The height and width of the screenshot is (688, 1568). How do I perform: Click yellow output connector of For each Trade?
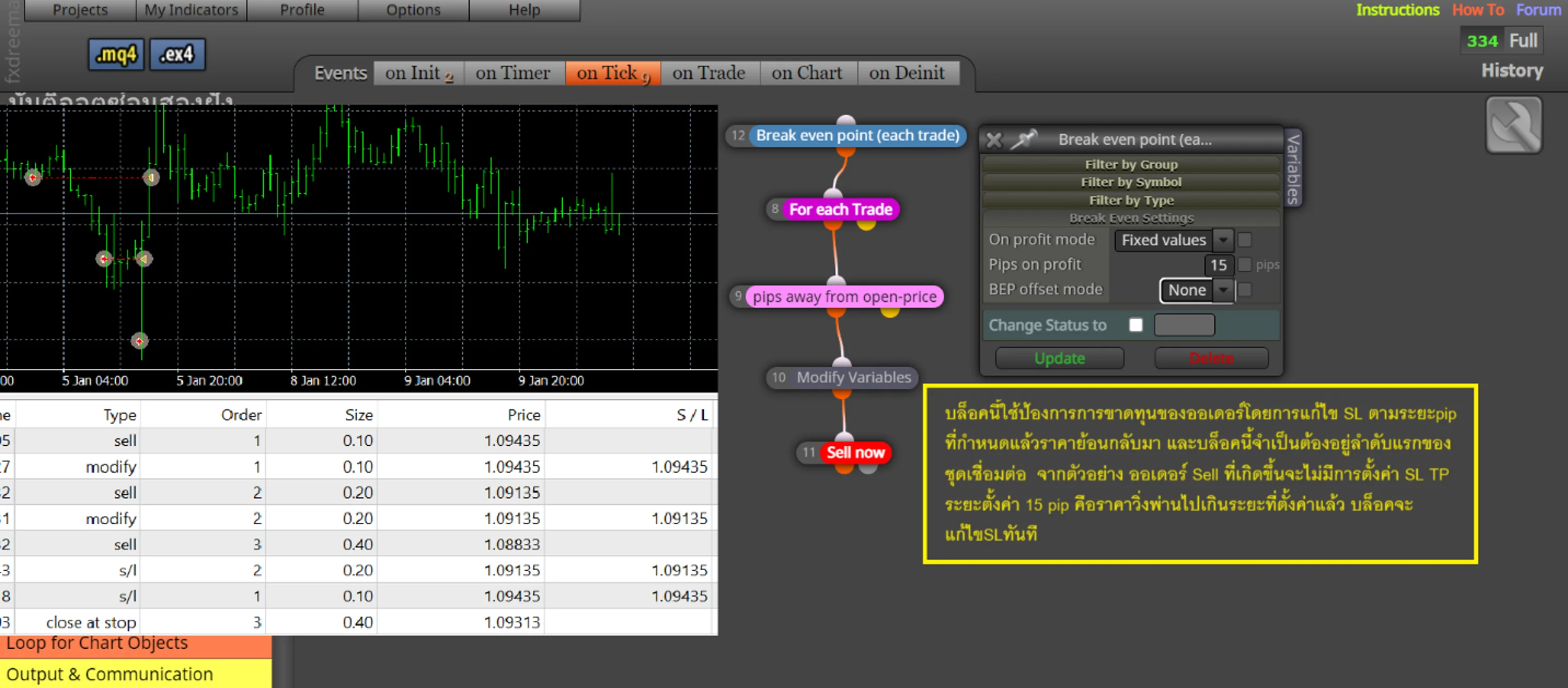coord(865,224)
